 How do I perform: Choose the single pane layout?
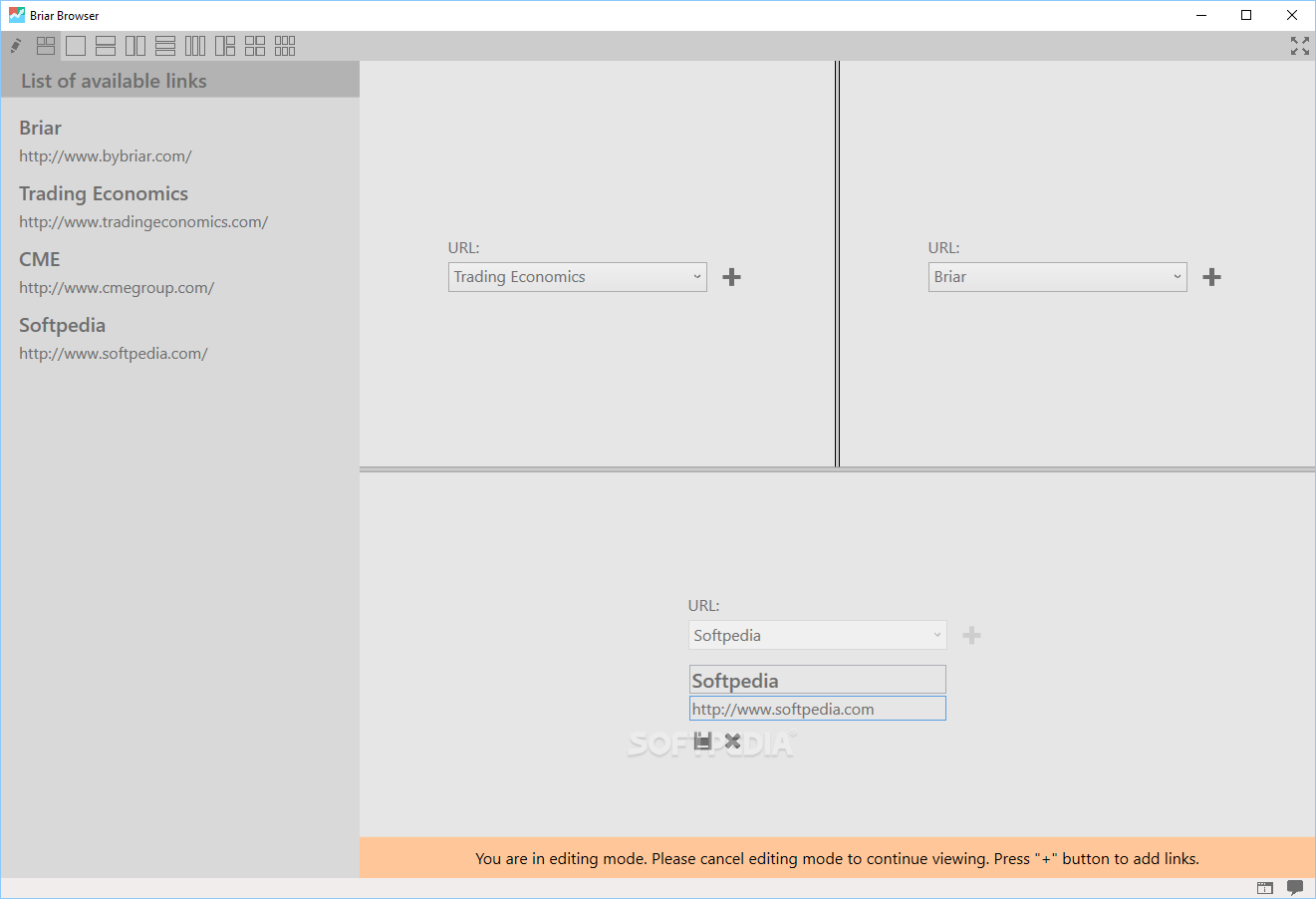tap(76, 46)
